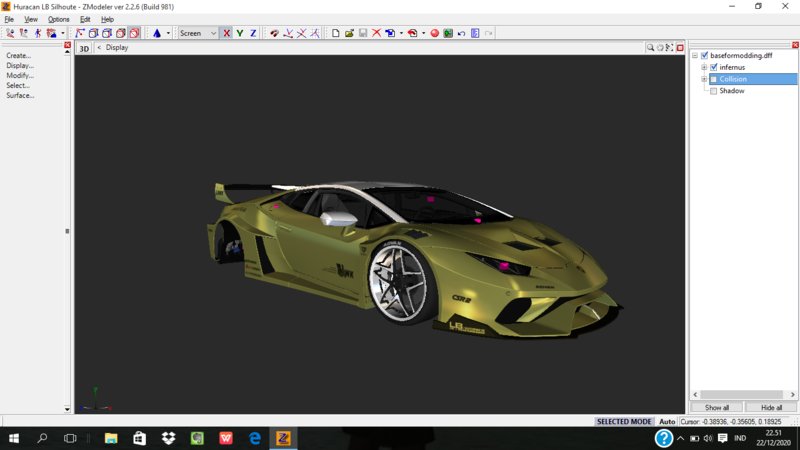Click the Display label in viewport header
800x450 pixels.
coord(117,47)
